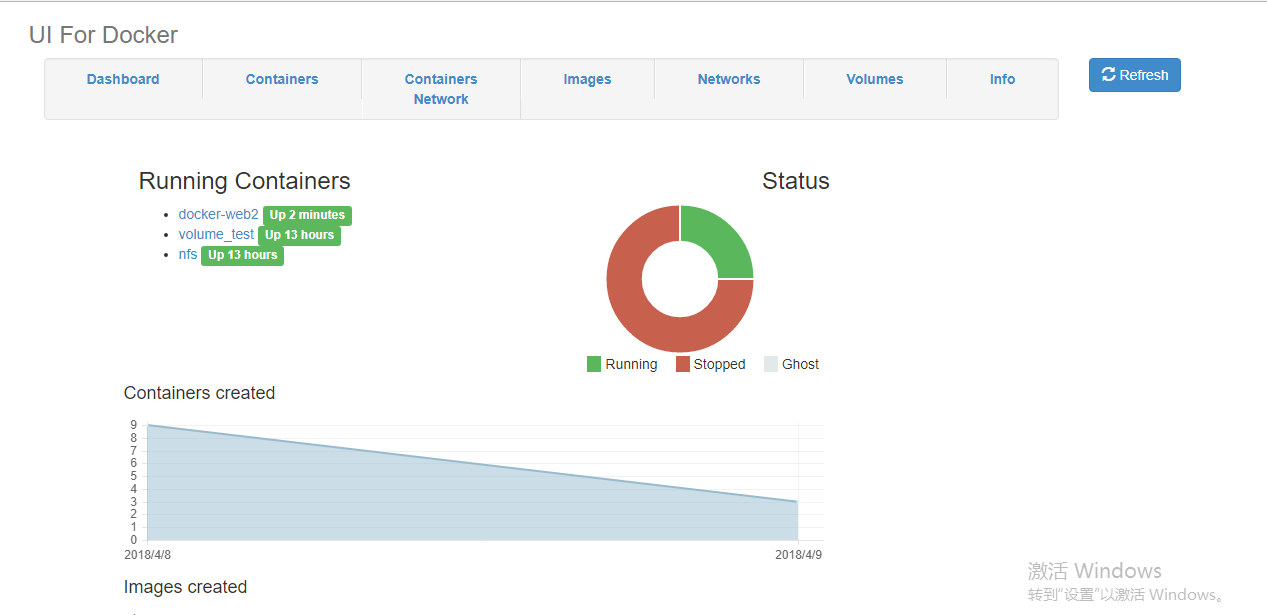The height and width of the screenshot is (615, 1267).
Task: Click the Ghost legend label
Action: tap(800, 364)
